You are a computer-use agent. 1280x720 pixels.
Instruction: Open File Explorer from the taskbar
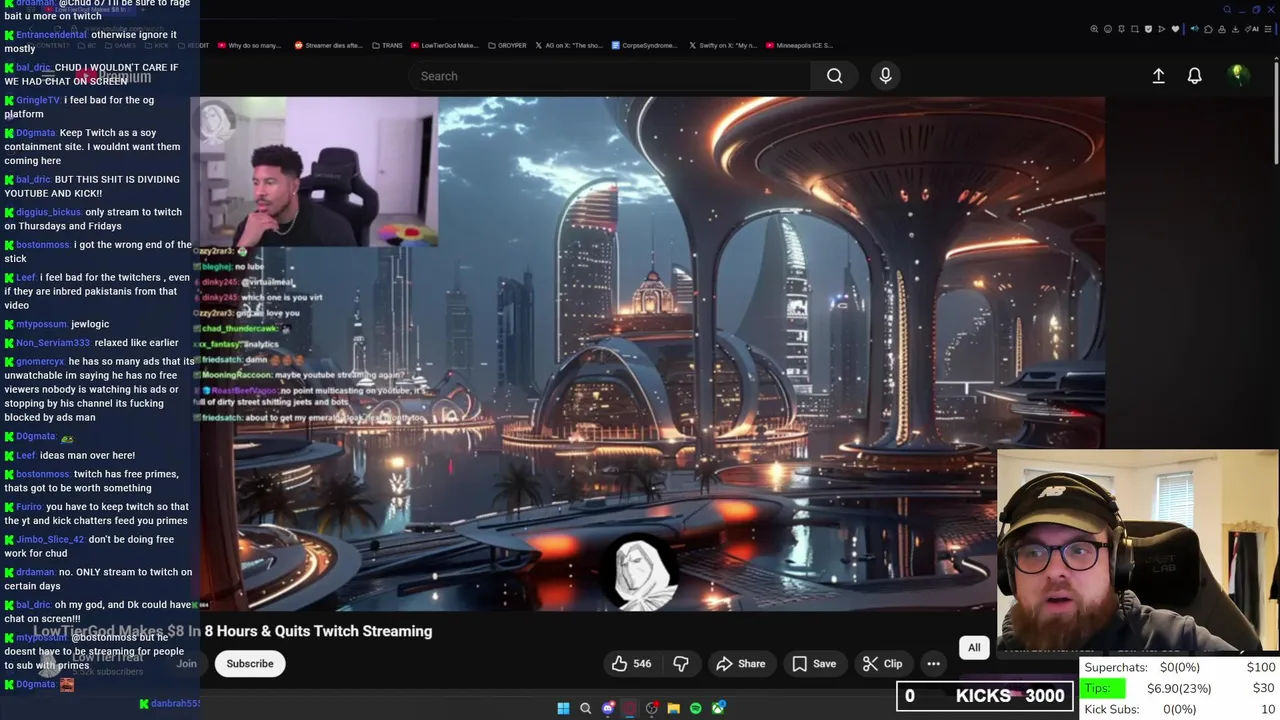pos(674,709)
